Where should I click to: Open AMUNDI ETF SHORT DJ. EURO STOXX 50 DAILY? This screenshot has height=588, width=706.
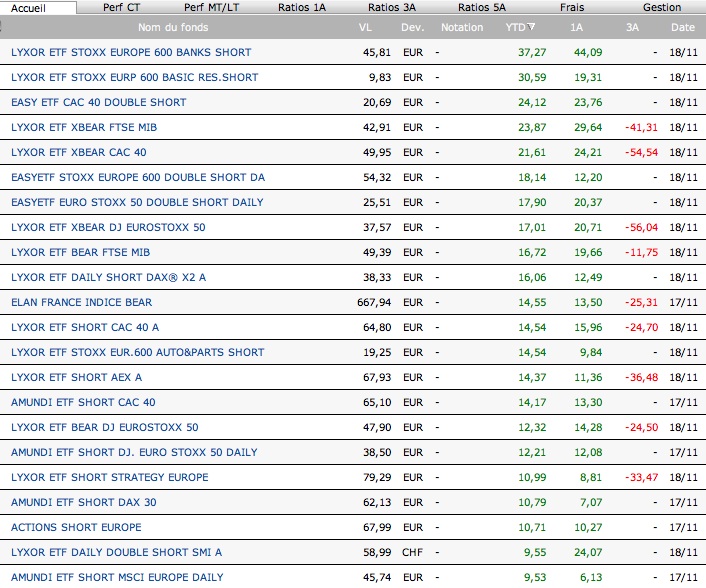pos(134,452)
